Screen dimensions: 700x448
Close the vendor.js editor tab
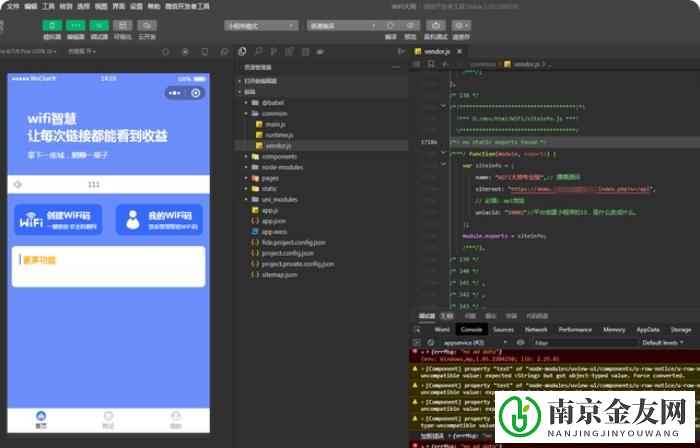(457, 49)
